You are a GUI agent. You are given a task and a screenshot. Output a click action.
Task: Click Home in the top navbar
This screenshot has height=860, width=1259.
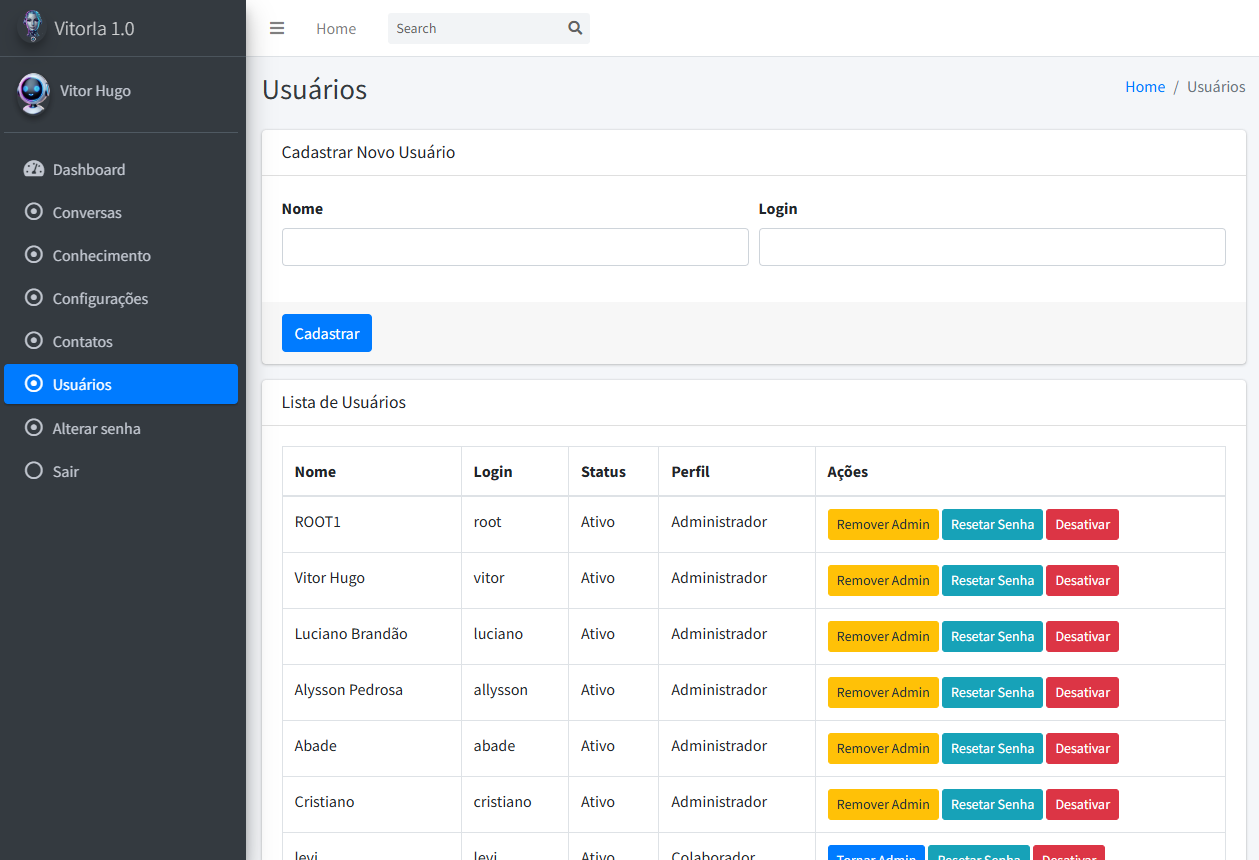click(336, 29)
